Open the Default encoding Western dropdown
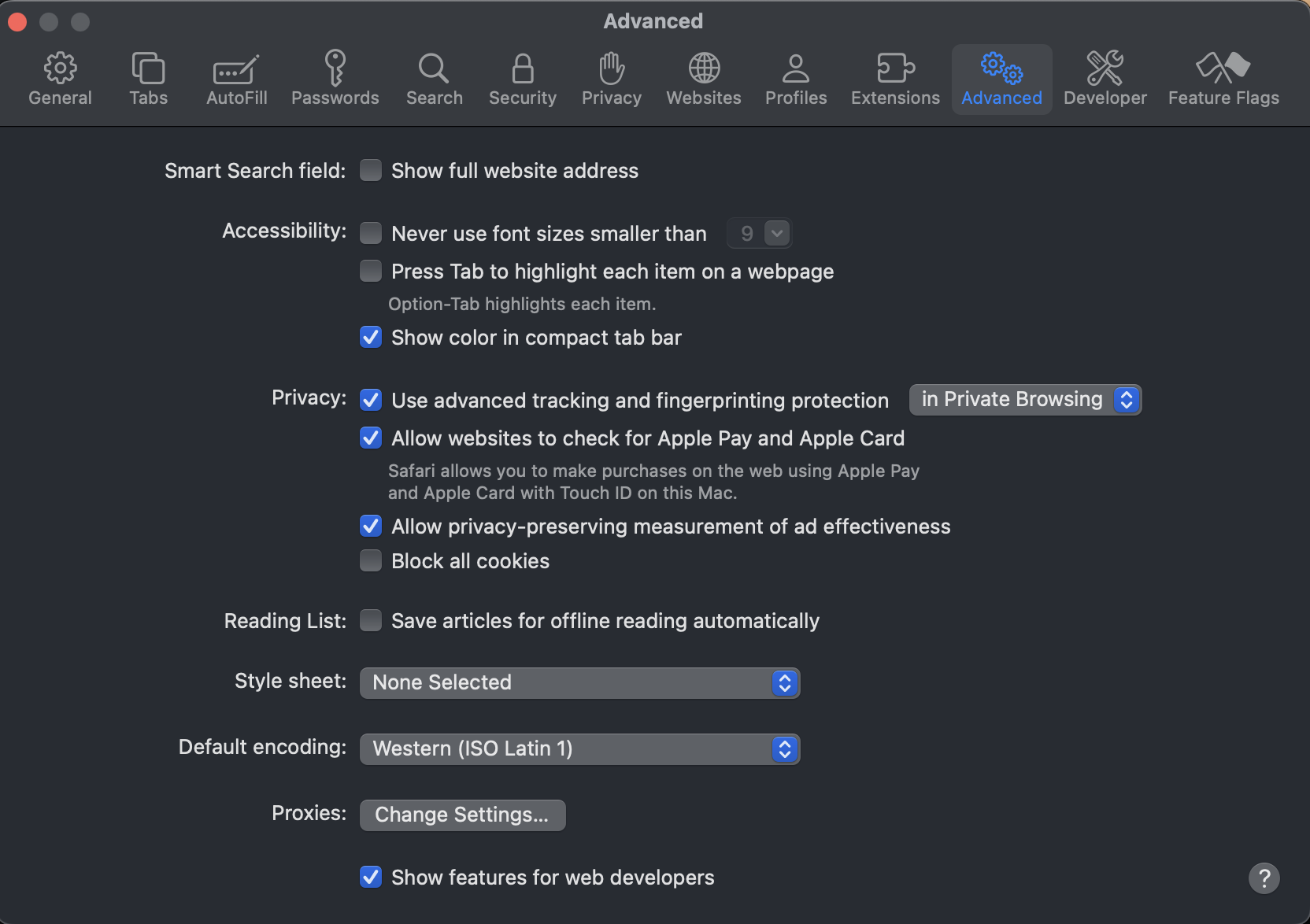The image size is (1310, 924). click(579, 749)
